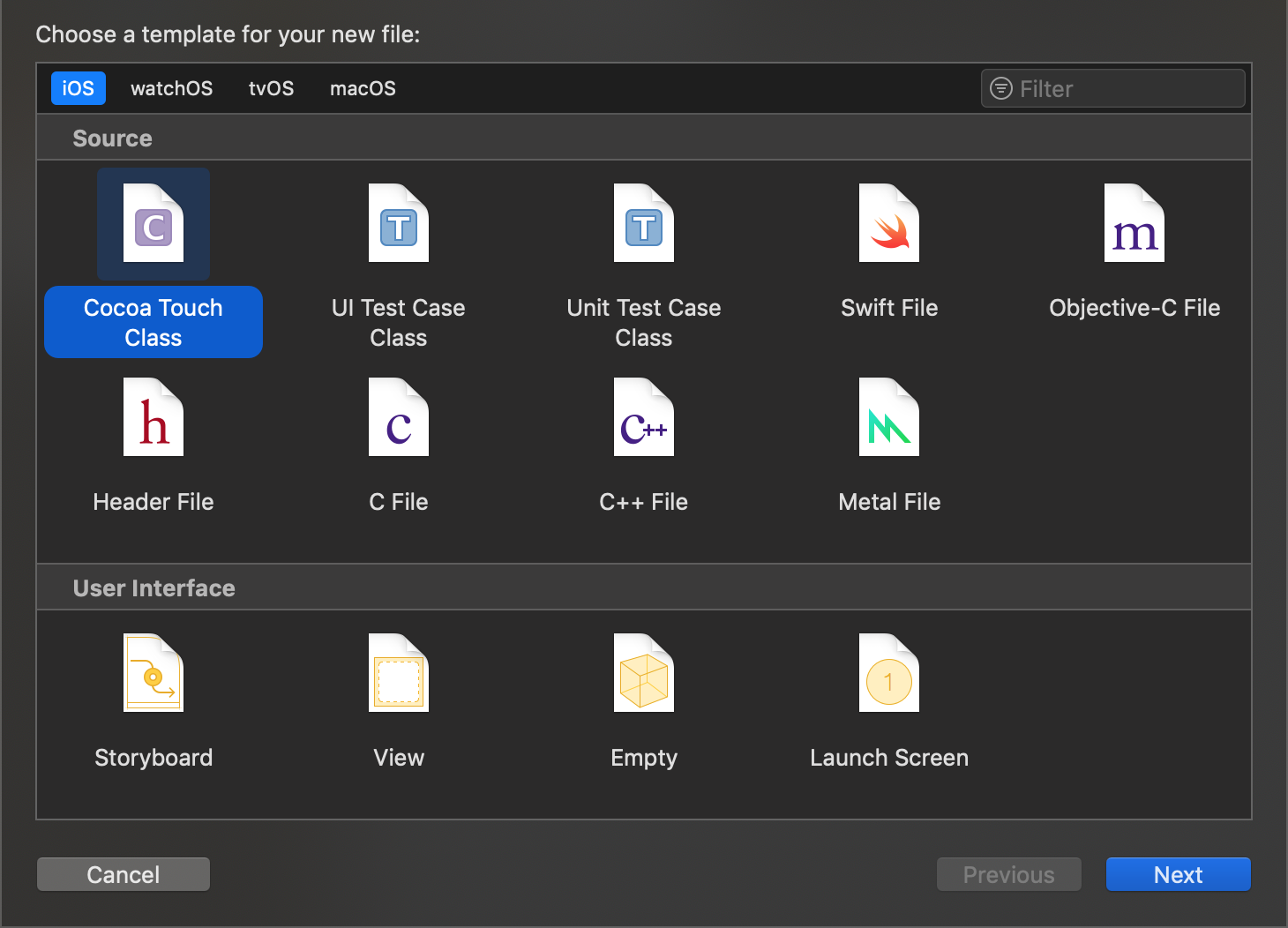
Task: Select the Swift File template icon
Action: coord(889,224)
